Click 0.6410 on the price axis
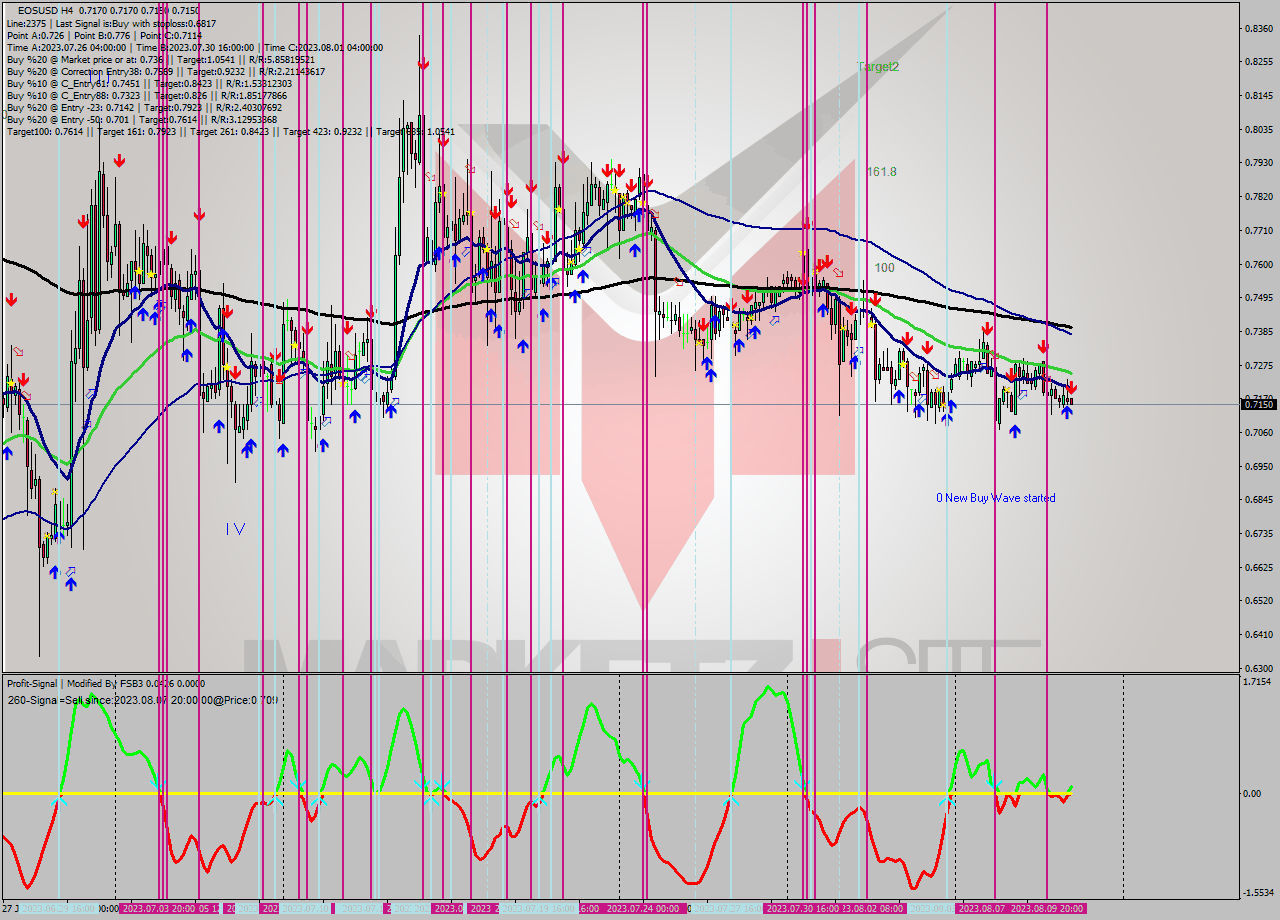The width and height of the screenshot is (1280, 920). 1258,634
